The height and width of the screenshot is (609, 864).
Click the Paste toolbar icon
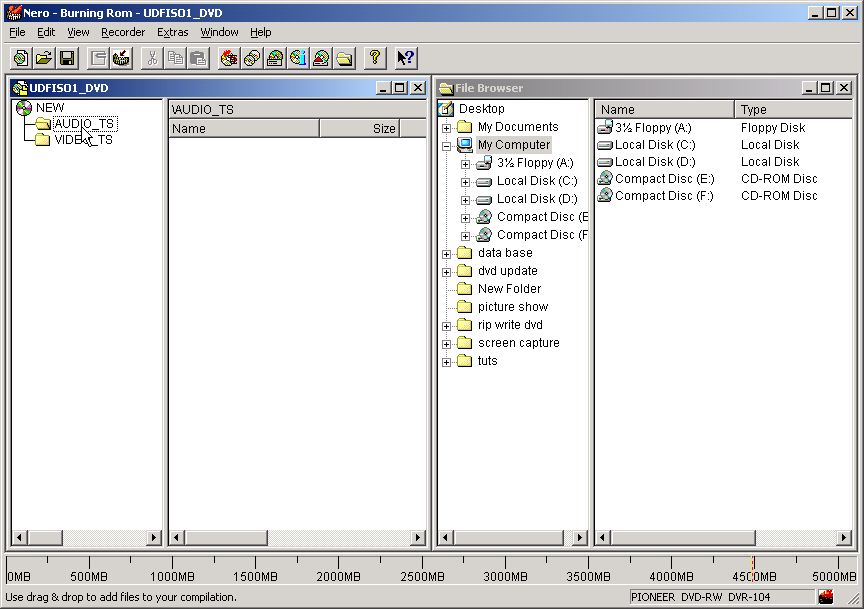[198, 58]
